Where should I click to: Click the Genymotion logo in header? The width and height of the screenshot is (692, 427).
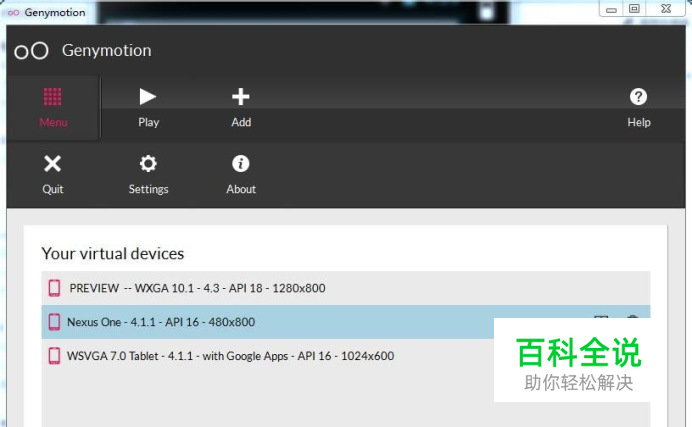tap(31, 51)
